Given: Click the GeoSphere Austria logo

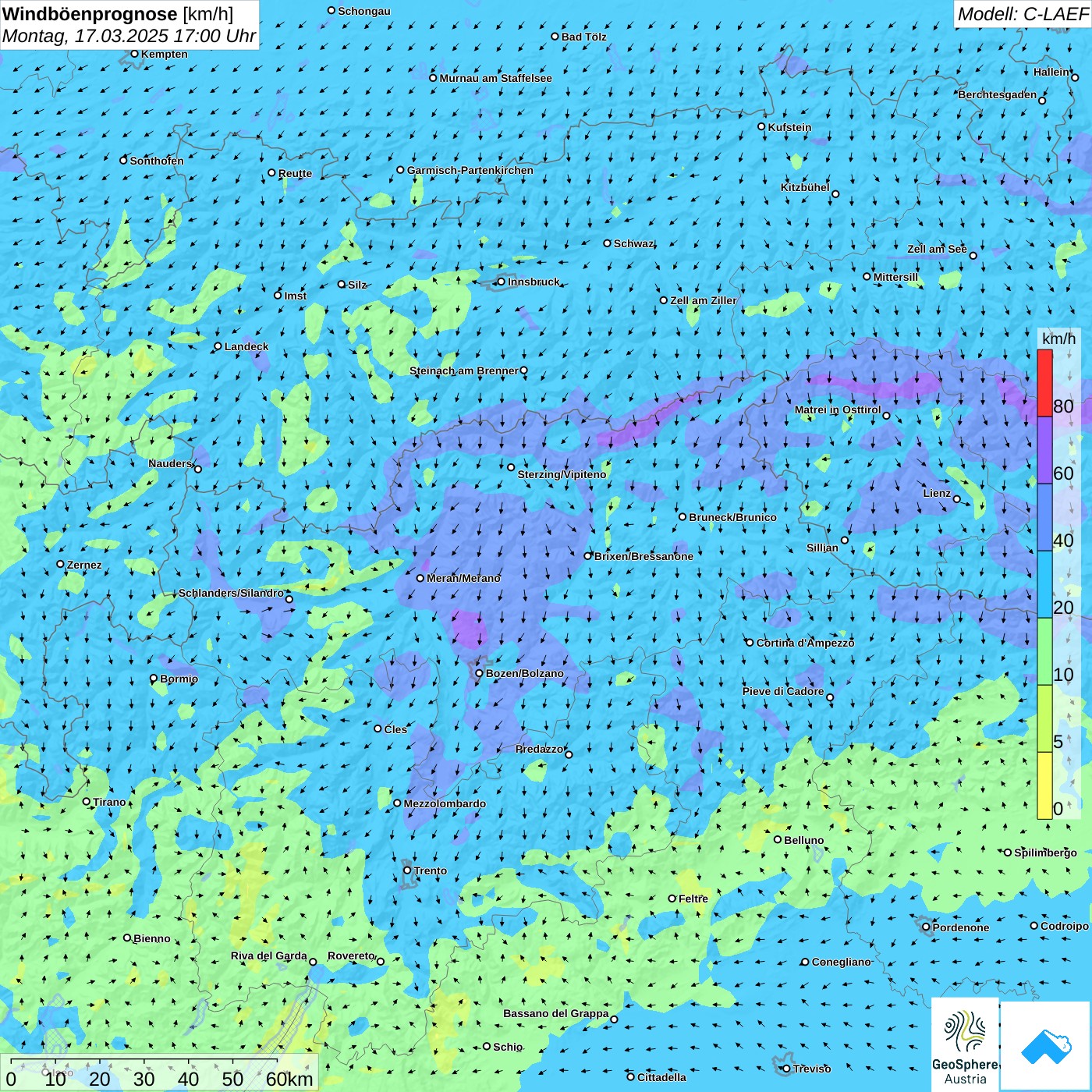Looking at the screenshot, I should pos(965,1044).
